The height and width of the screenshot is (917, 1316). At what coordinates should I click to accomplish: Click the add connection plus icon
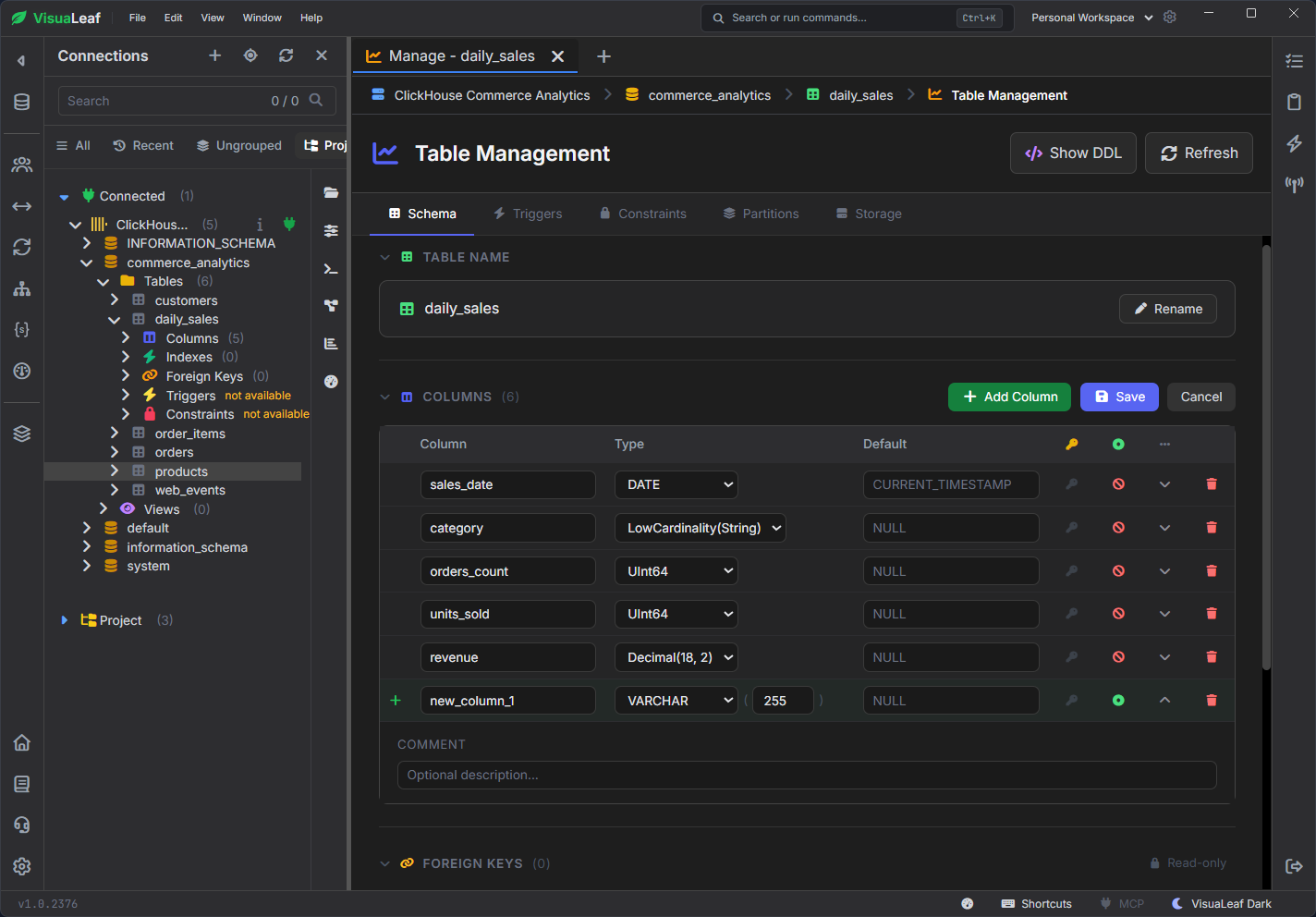pyautogui.click(x=214, y=55)
